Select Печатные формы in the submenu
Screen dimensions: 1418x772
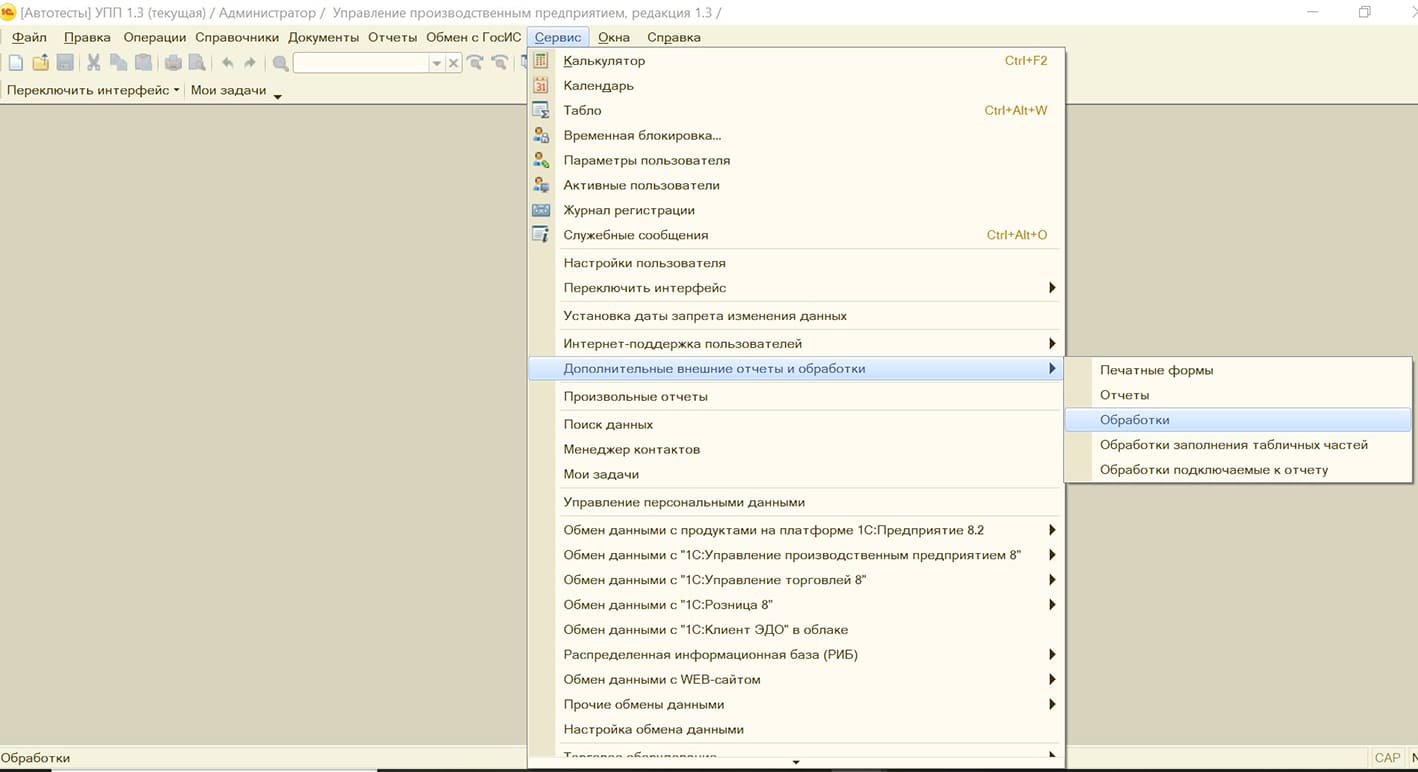1238,370
